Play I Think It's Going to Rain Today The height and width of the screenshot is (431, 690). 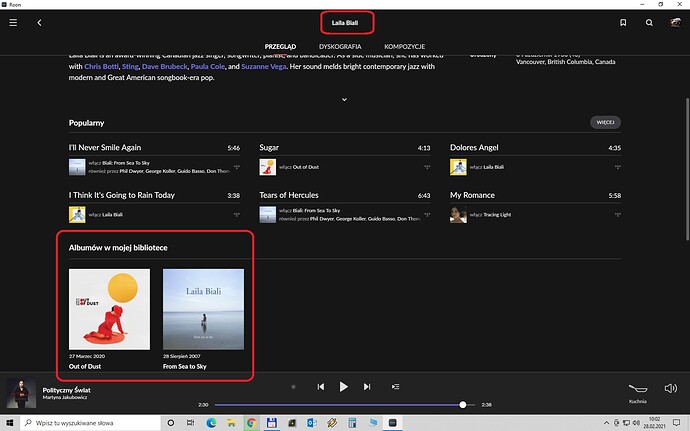[x=121, y=195]
